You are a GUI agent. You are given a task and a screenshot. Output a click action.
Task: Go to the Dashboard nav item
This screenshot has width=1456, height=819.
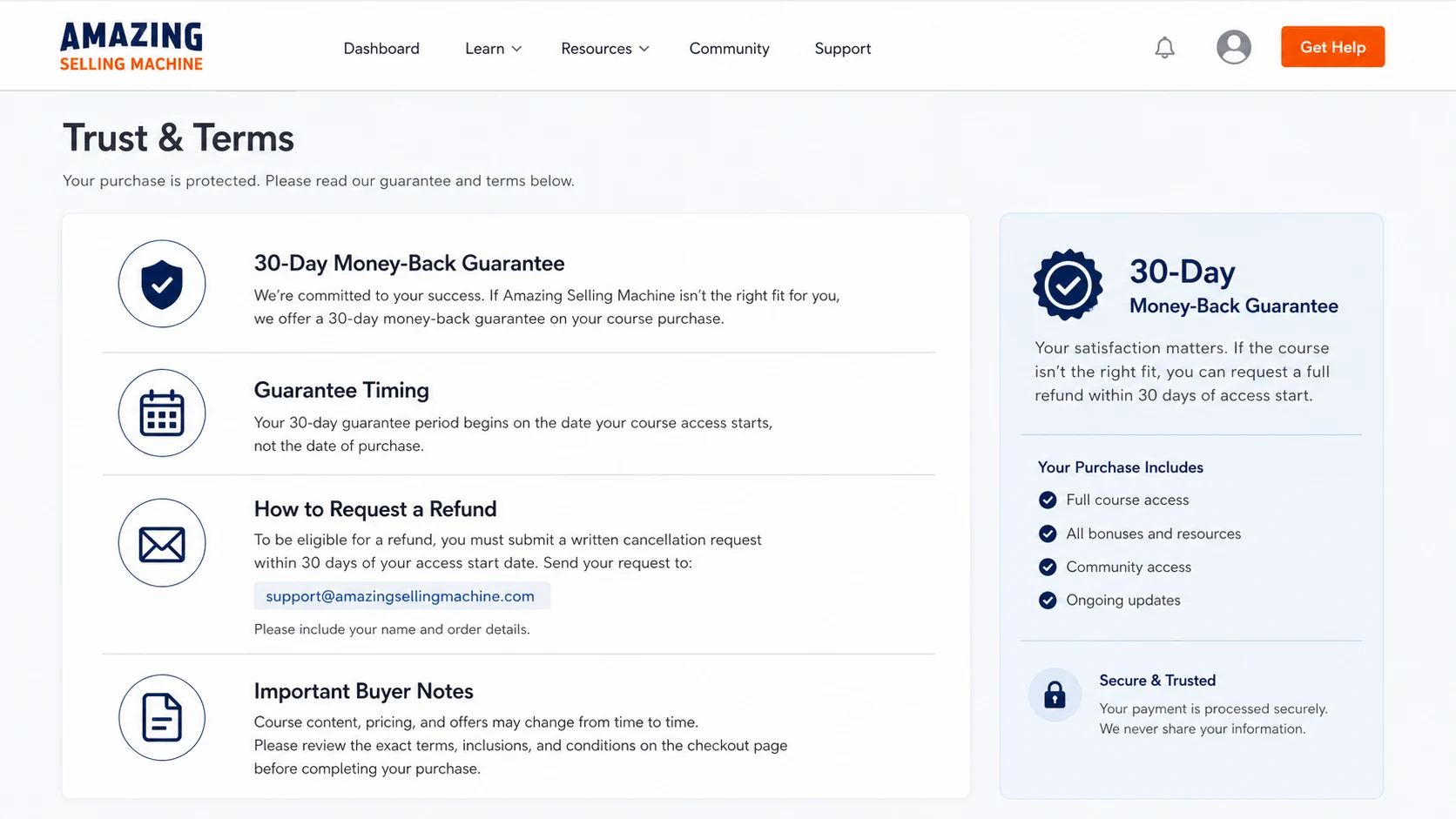[x=381, y=49]
